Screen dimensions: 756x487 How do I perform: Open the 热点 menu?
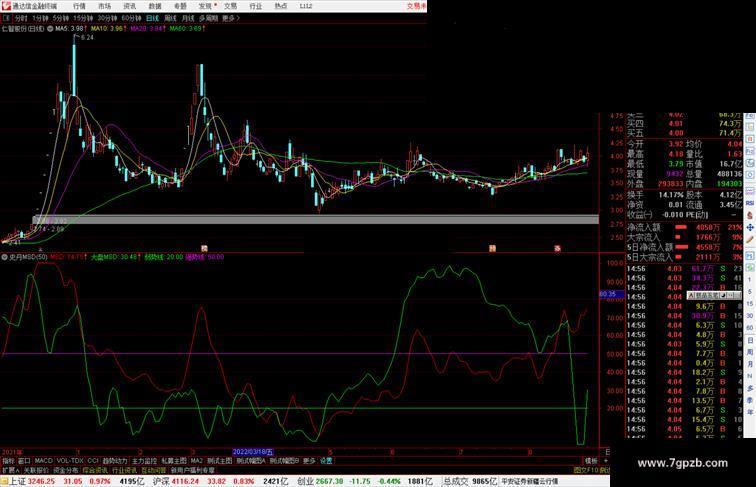(281, 6)
